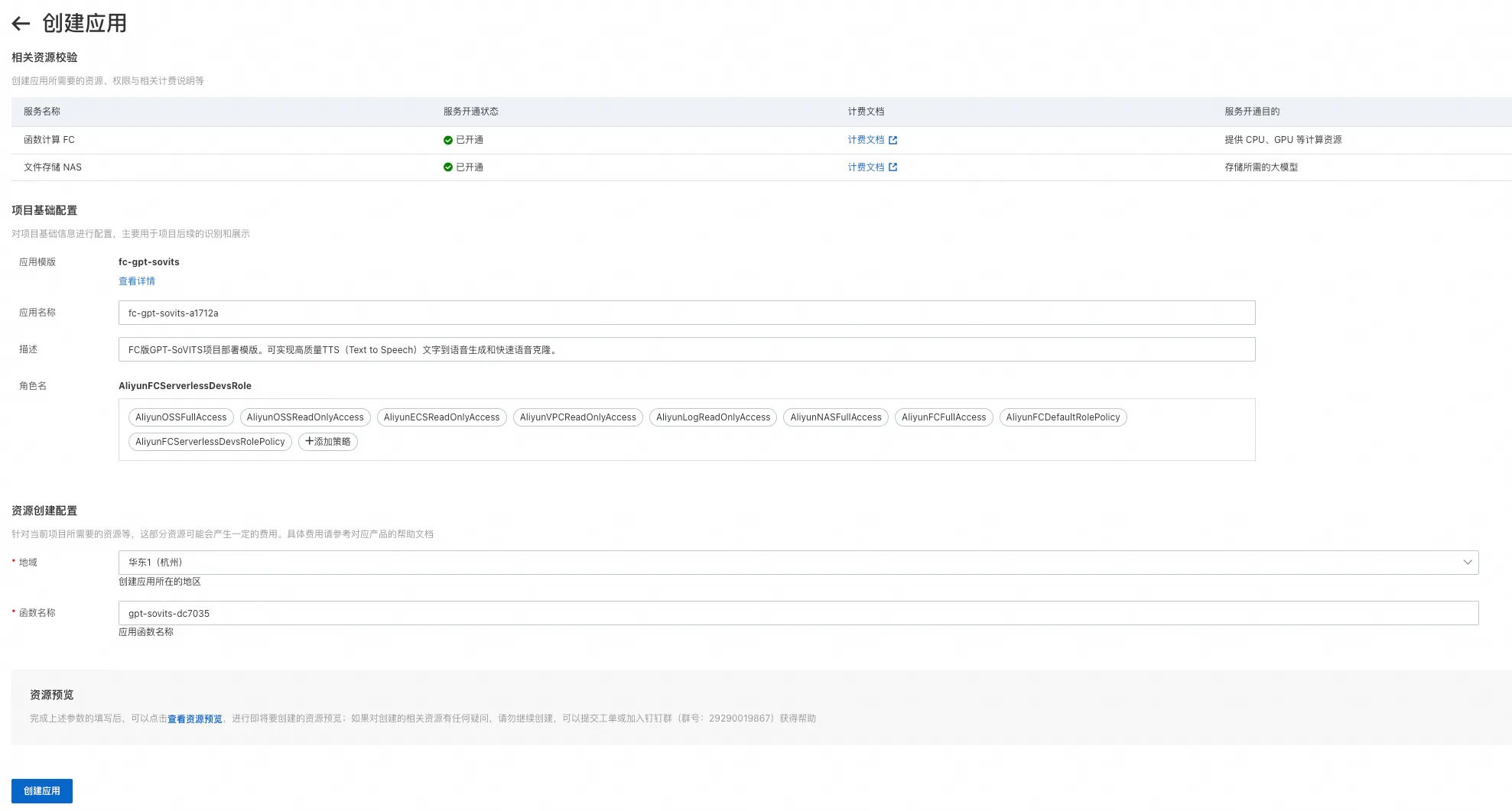Click the 服务开通状态 column header
Screen dimensions: 1512x811
(471, 112)
